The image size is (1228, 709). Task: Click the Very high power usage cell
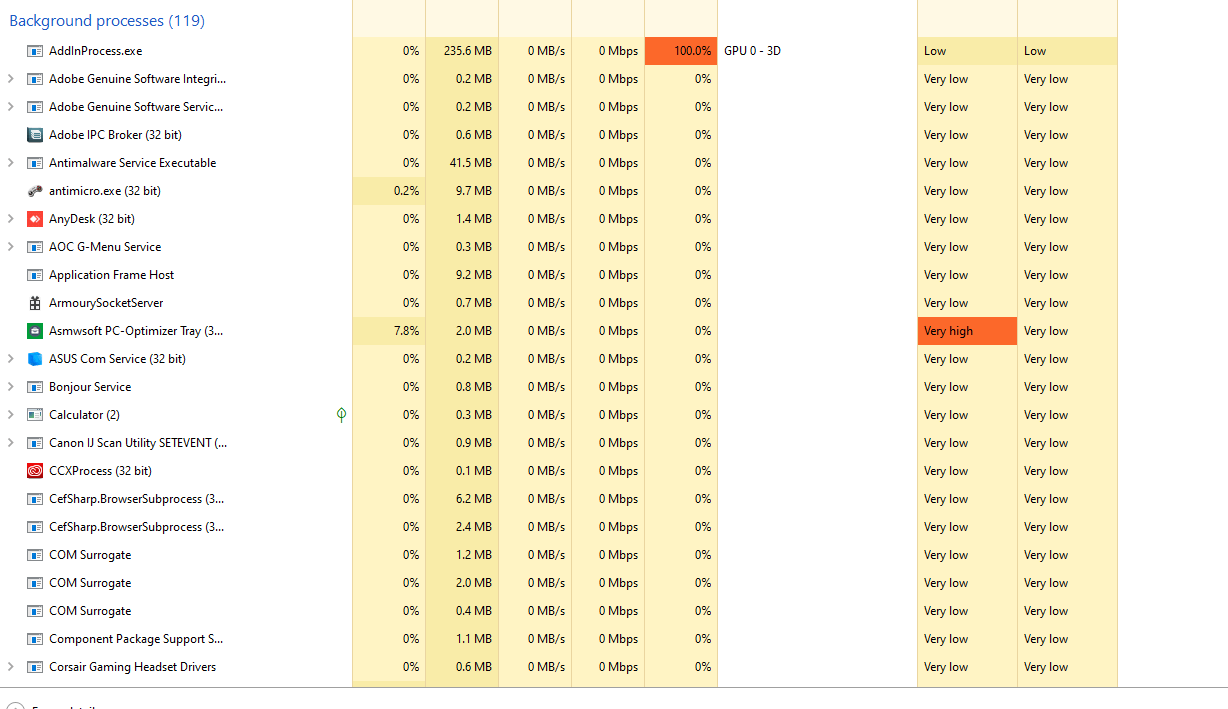[967, 331]
